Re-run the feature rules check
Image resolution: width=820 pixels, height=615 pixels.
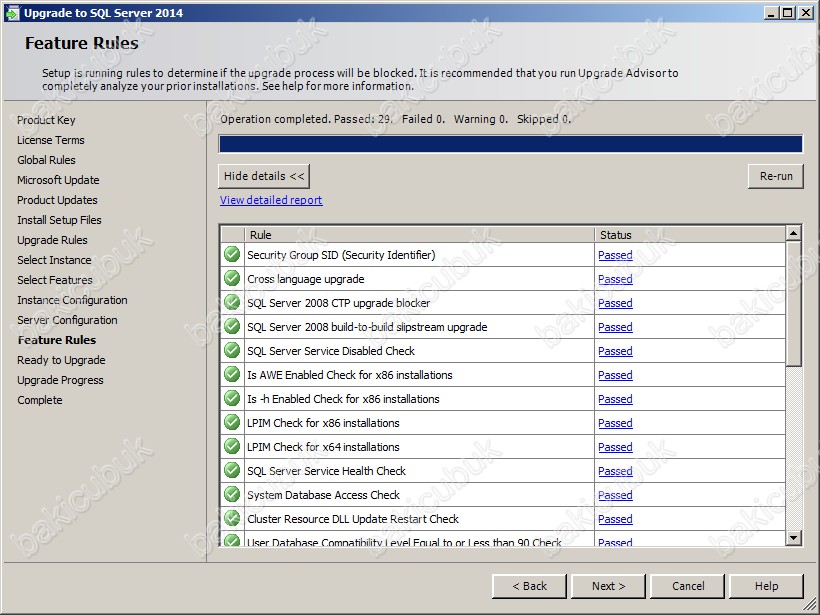(x=776, y=176)
